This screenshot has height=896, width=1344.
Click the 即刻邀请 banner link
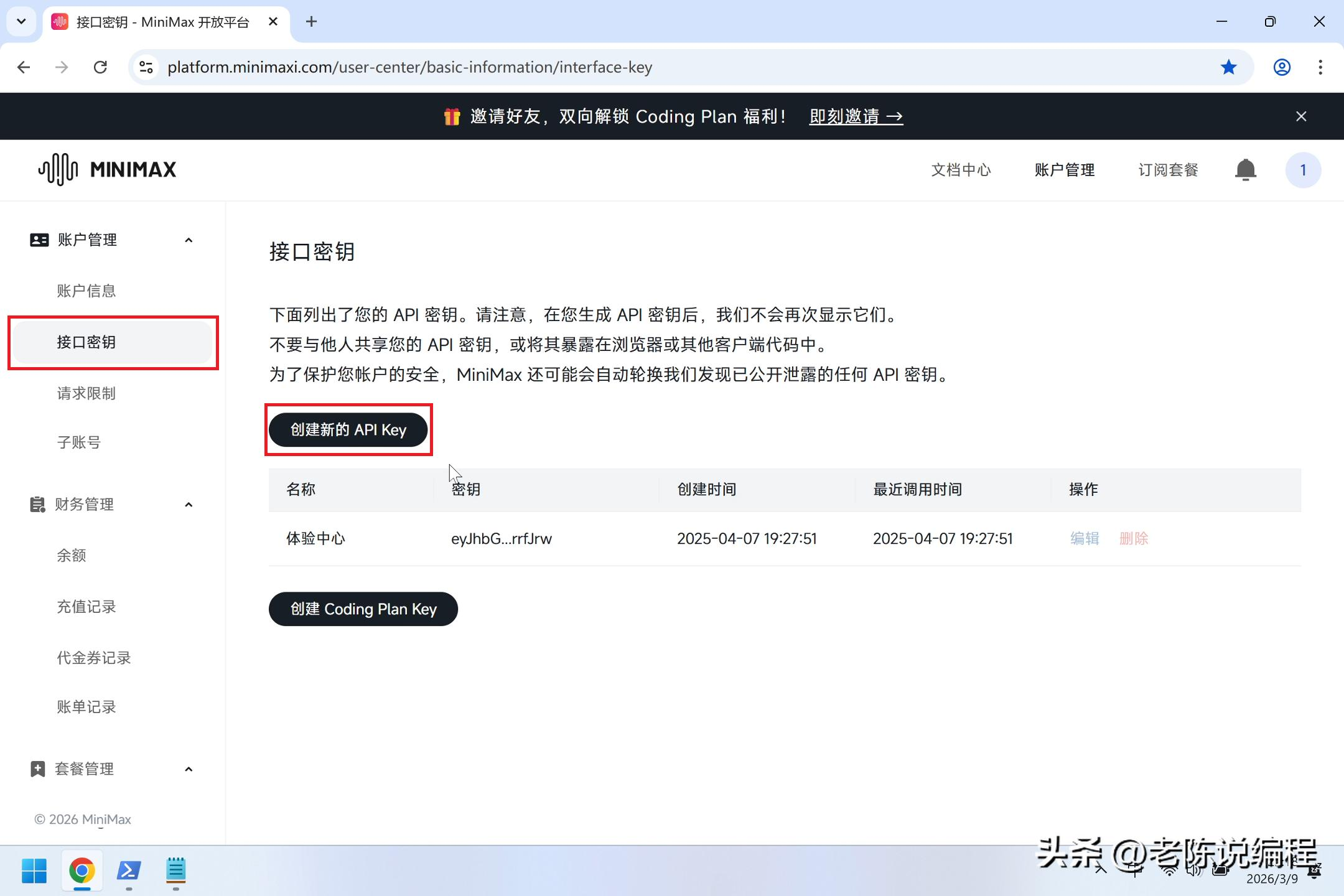click(x=856, y=116)
